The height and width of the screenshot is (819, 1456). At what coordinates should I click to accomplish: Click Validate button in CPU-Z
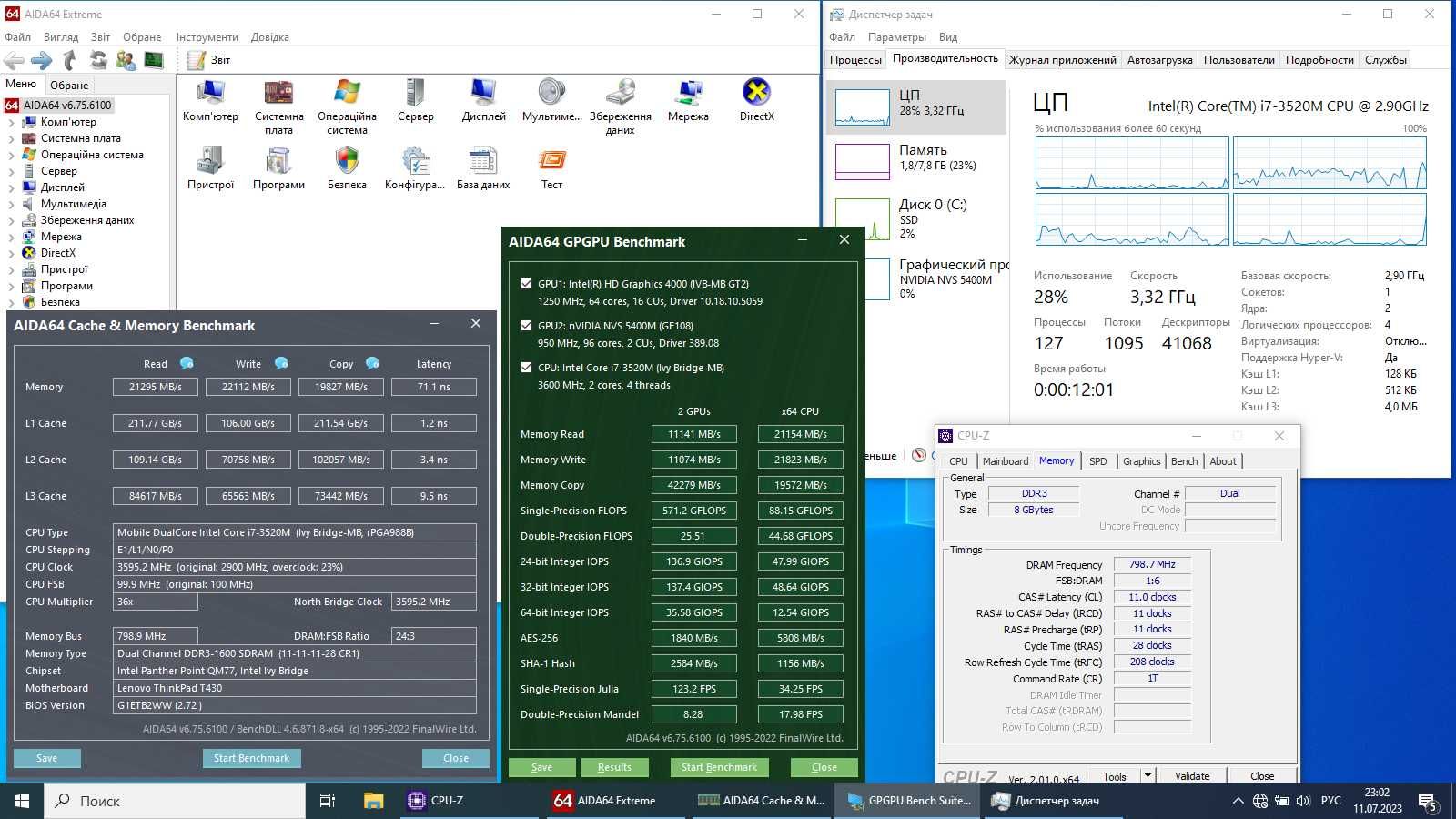[x=1192, y=776]
